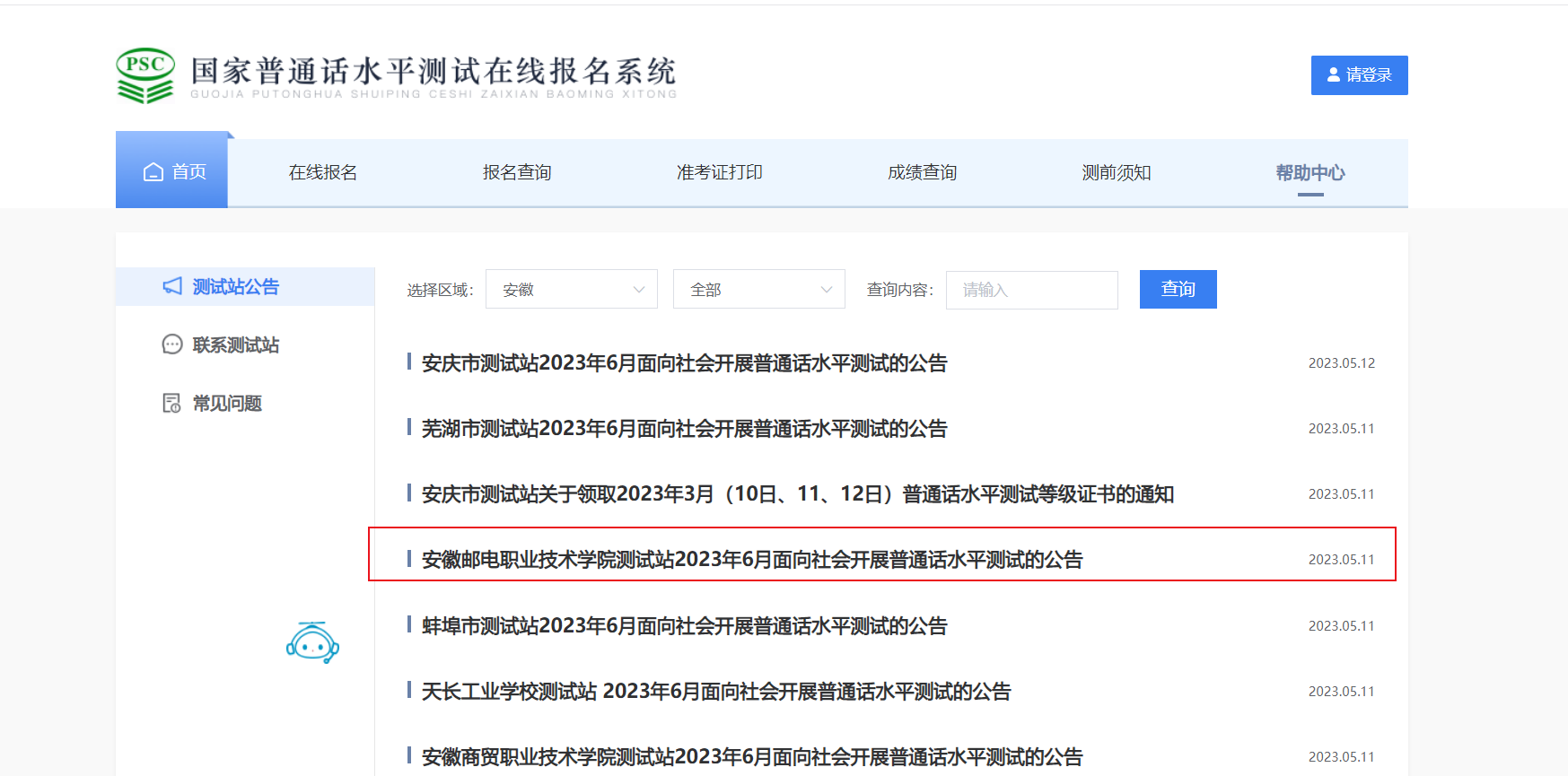Select 准考证打印 navigation tab
The height and width of the screenshot is (776, 1568).
click(x=719, y=172)
